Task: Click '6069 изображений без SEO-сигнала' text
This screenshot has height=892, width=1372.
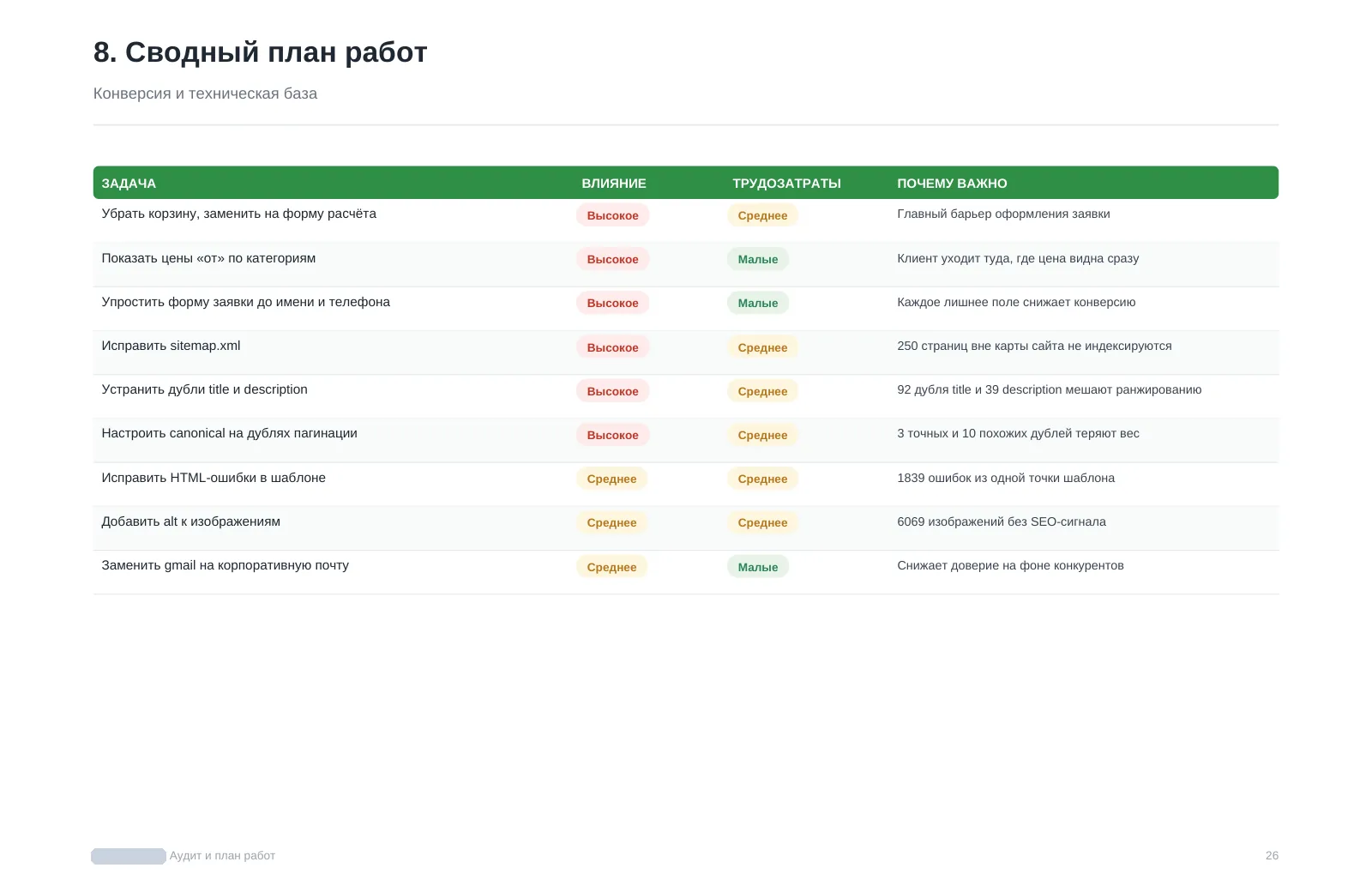Action: 1001,521
